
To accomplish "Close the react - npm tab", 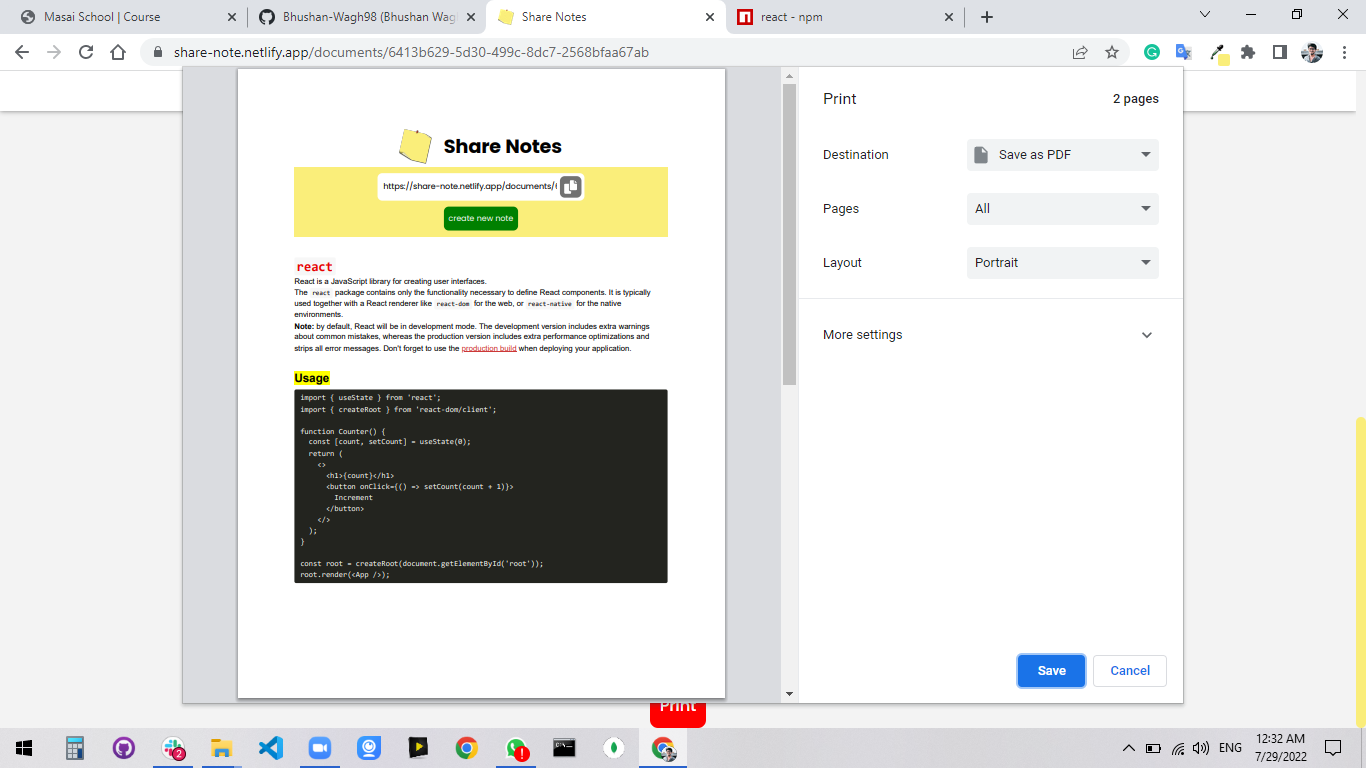I will [x=949, y=17].
